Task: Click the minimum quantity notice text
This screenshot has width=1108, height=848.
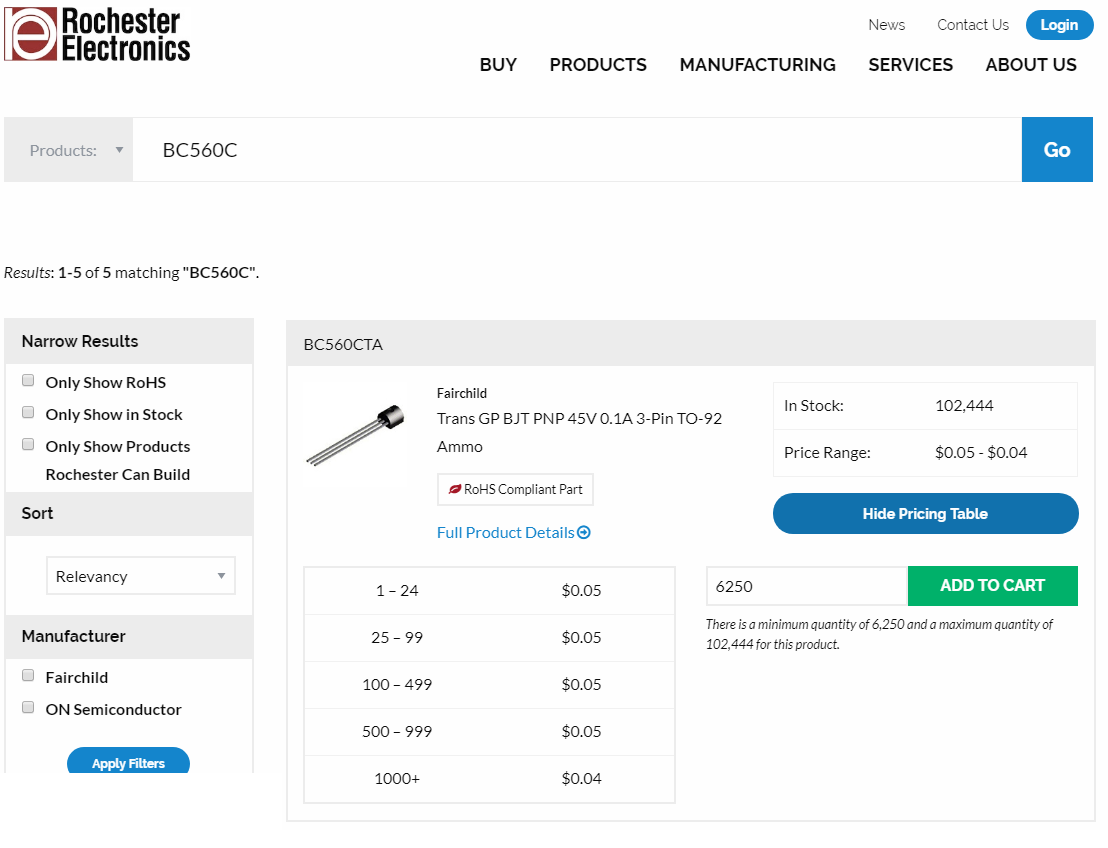Action: click(878, 635)
